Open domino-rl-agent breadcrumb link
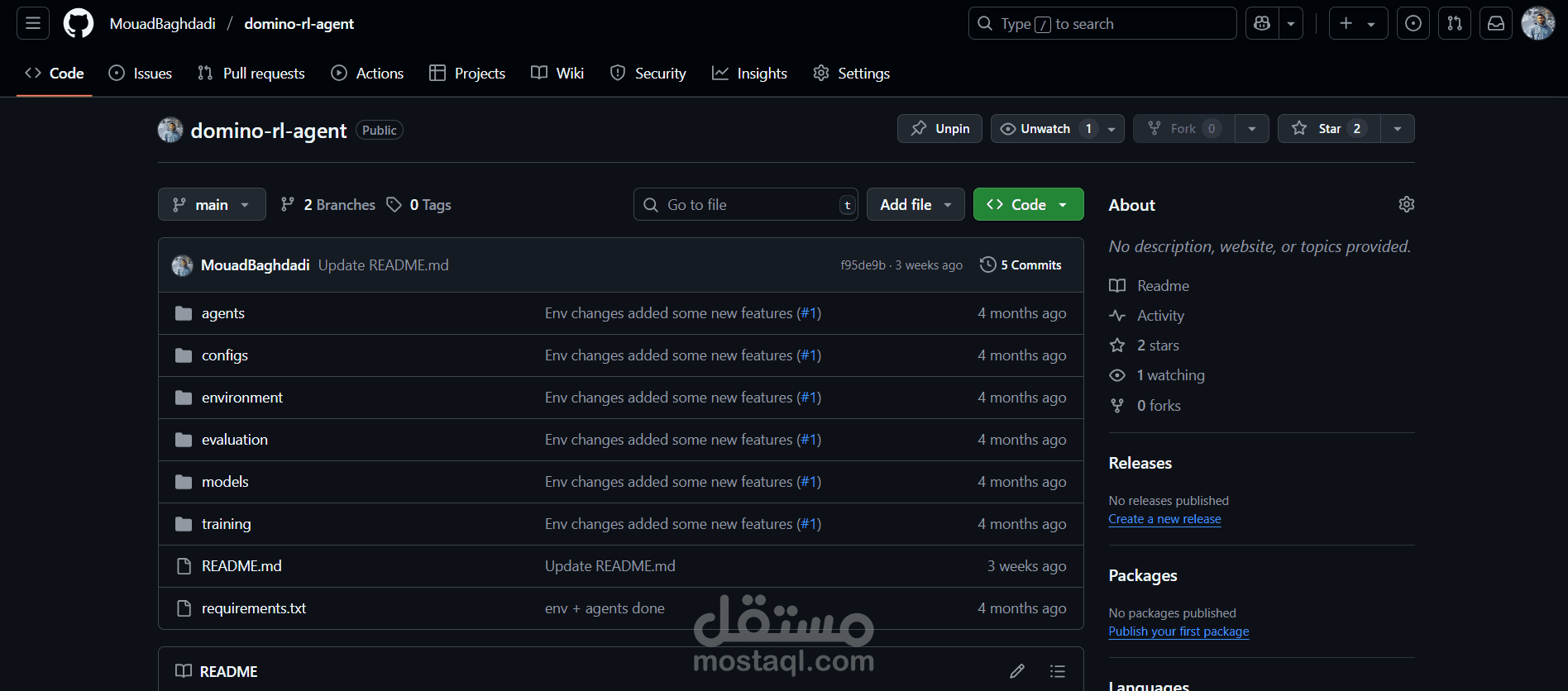Image resolution: width=1568 pixels, height=691 pixels. [299, 24]
